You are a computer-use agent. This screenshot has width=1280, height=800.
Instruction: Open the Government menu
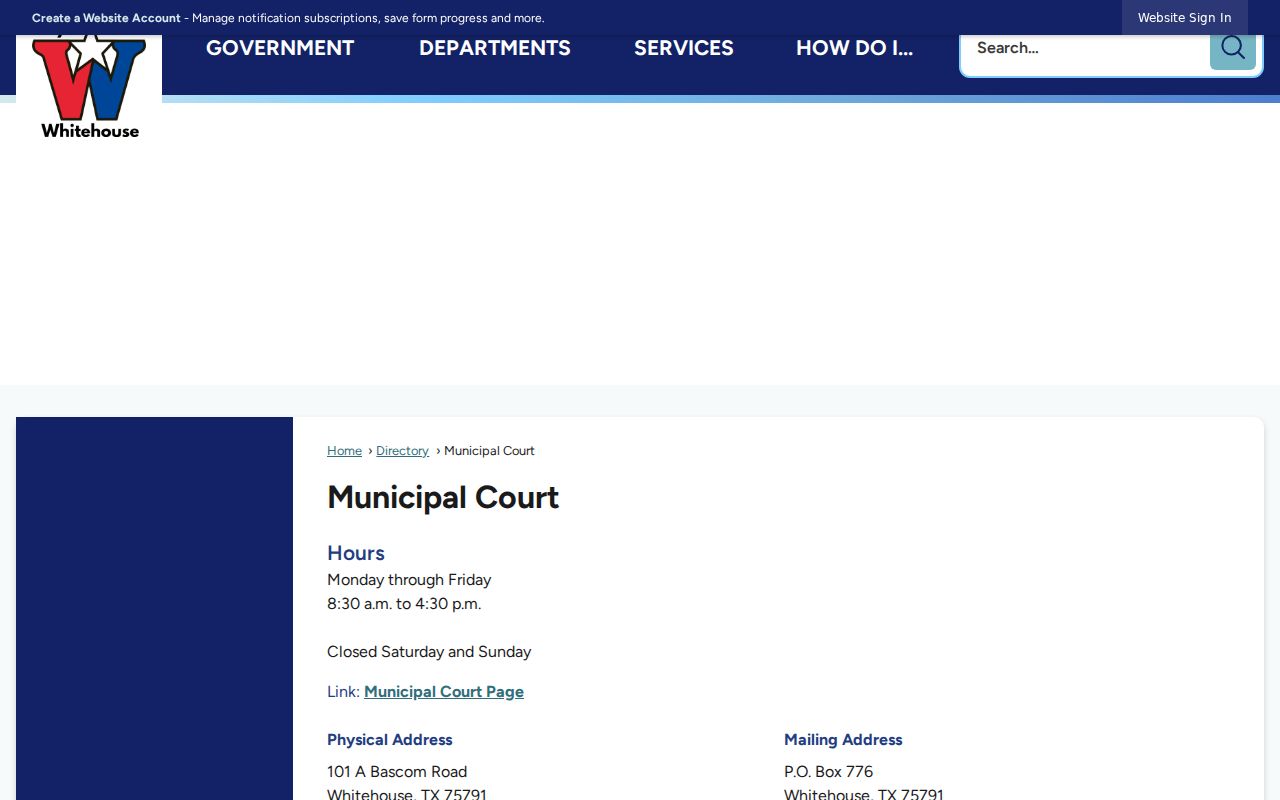pos(280,48)
